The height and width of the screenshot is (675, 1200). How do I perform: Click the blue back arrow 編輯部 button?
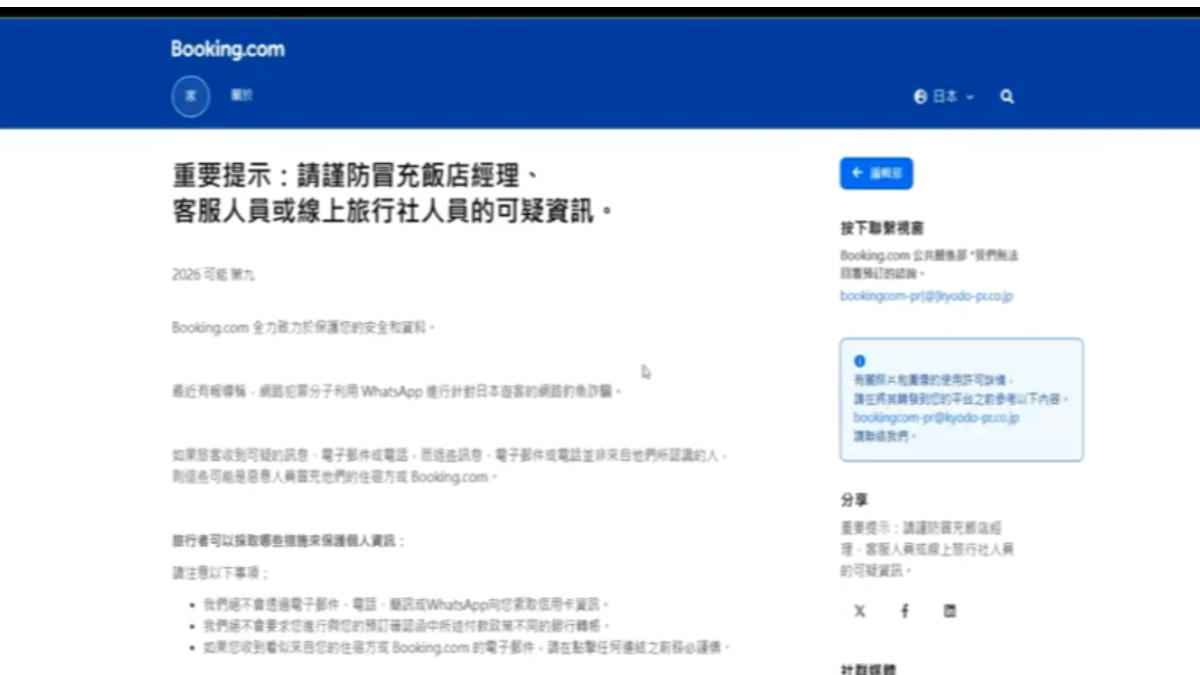(876, 173)
